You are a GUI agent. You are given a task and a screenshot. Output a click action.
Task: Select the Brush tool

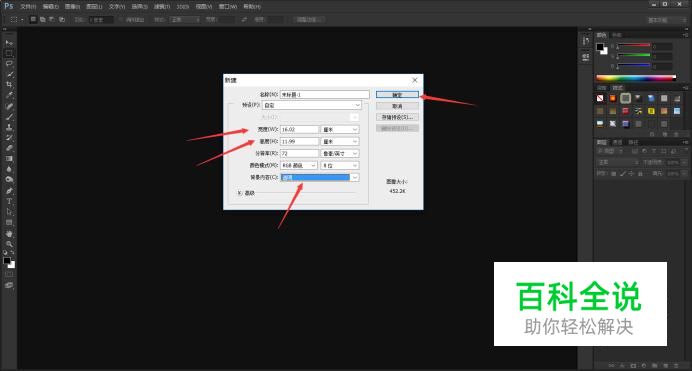[9, 117]
